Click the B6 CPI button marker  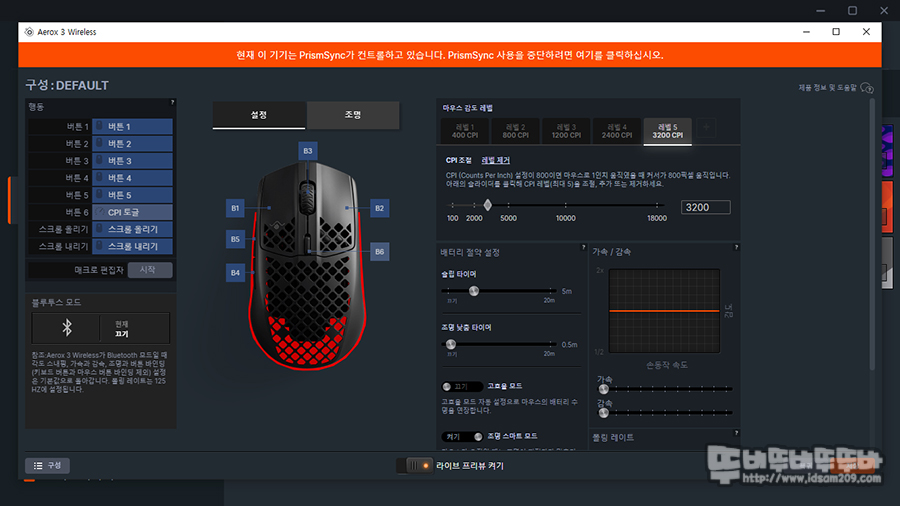point(379,251)
